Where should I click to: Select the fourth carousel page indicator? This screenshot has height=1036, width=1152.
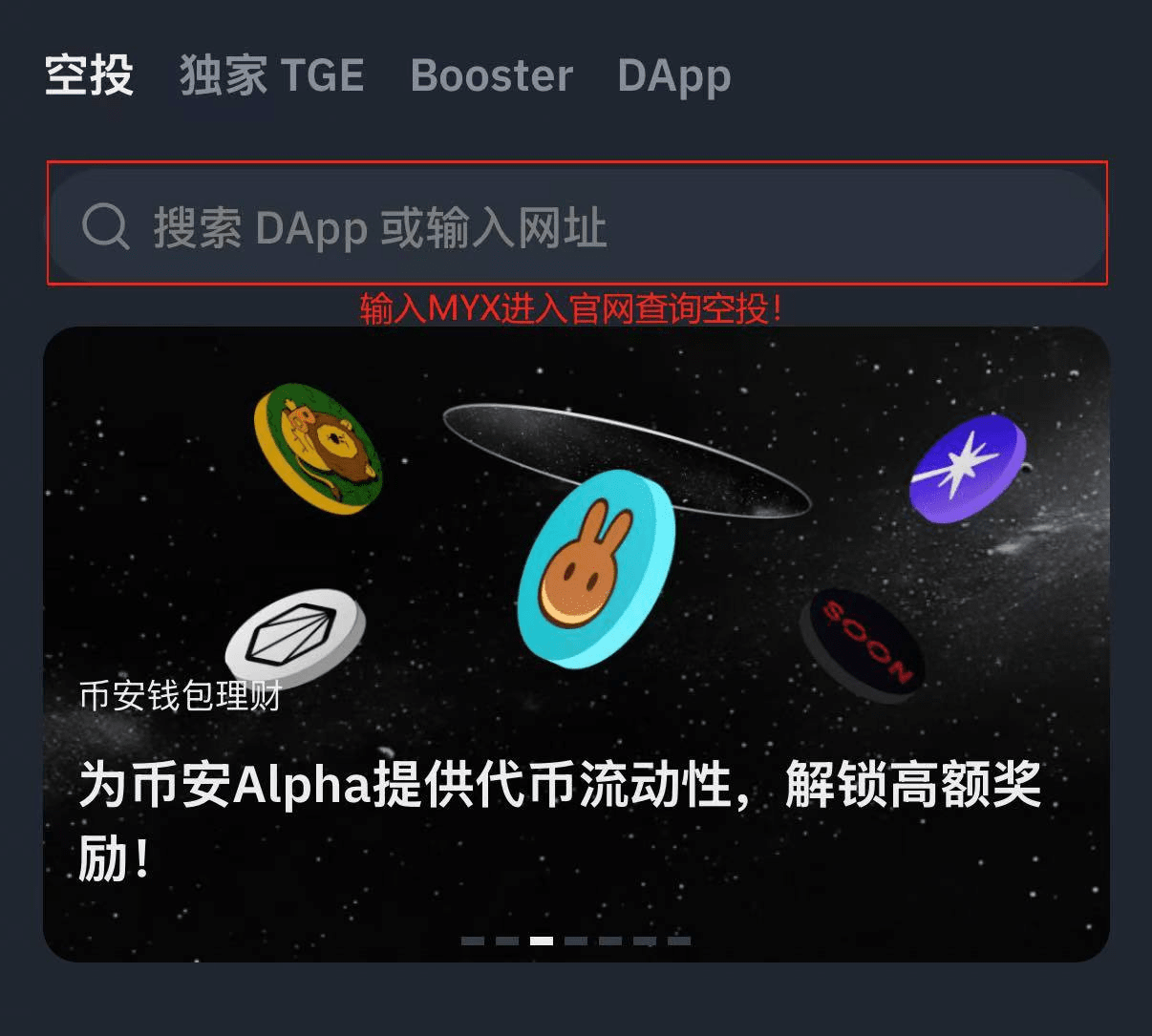tap(576, 941)
